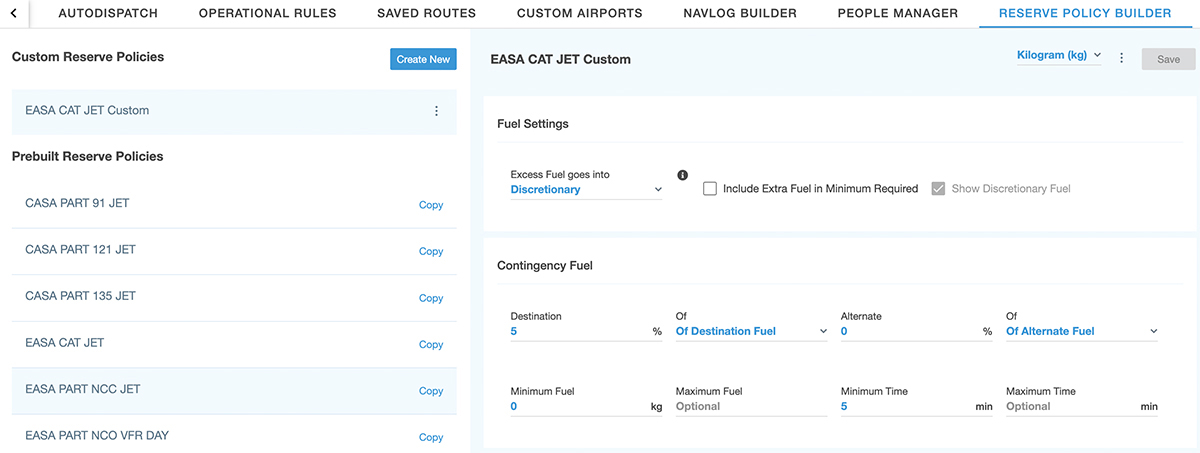Click the back arrow icon
Screen dimensions: 1200x453
14,14
